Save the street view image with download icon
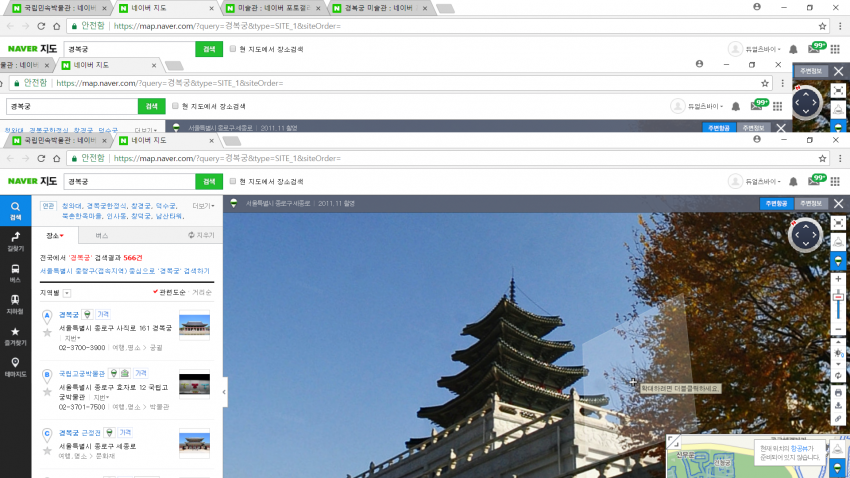Image resolution: width=850 pixels, height=478 pixels. (x=838, y=405)
